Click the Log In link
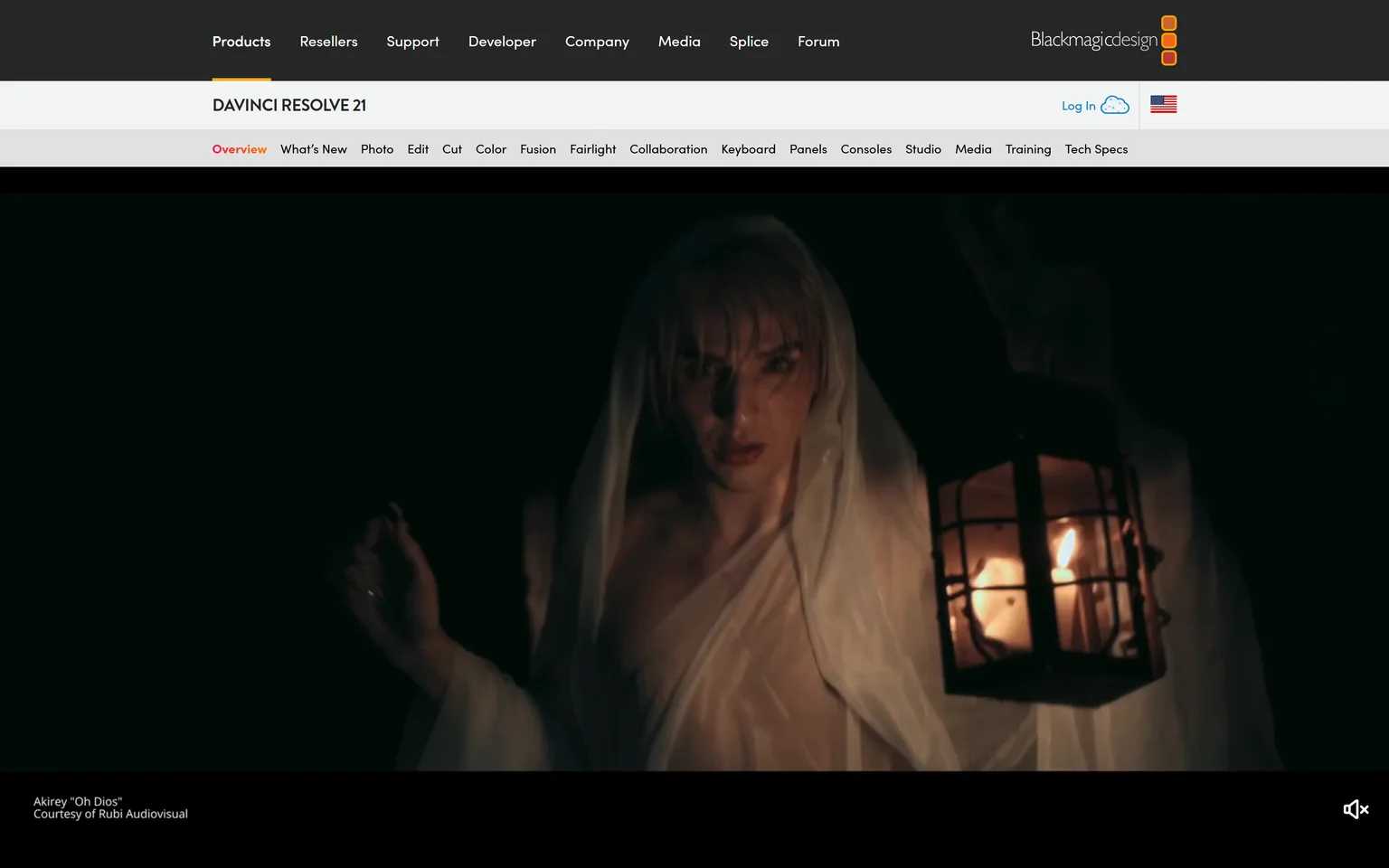Image resolution: width=1389 pixels, height=868 pixels. tap(1079, 106)
